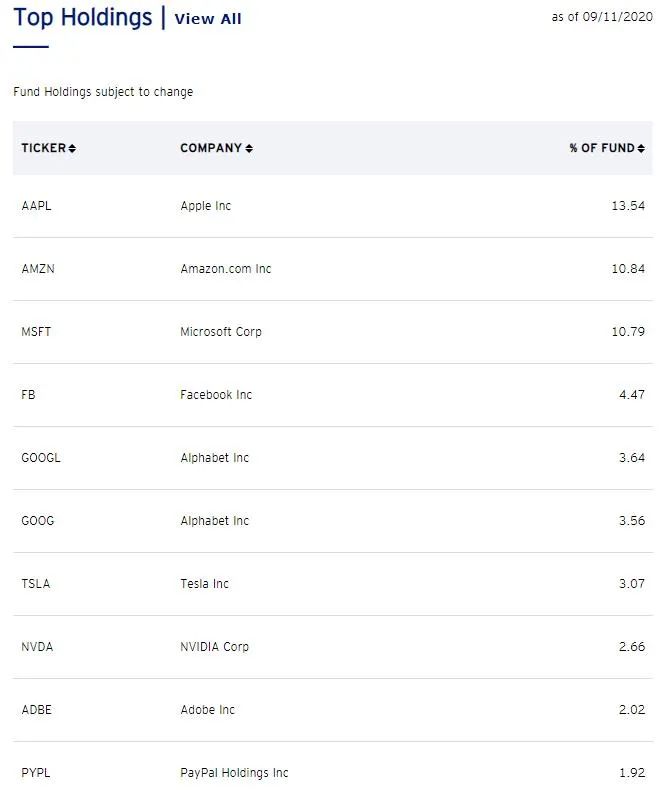The height and width of the screenshot is (796, 665).
Task: Sort table by TICKER header
Action: coord(43,148)
